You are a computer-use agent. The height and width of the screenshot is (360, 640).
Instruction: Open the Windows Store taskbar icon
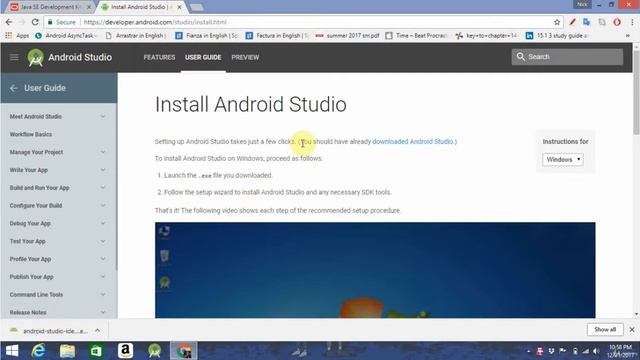(96, 351)
